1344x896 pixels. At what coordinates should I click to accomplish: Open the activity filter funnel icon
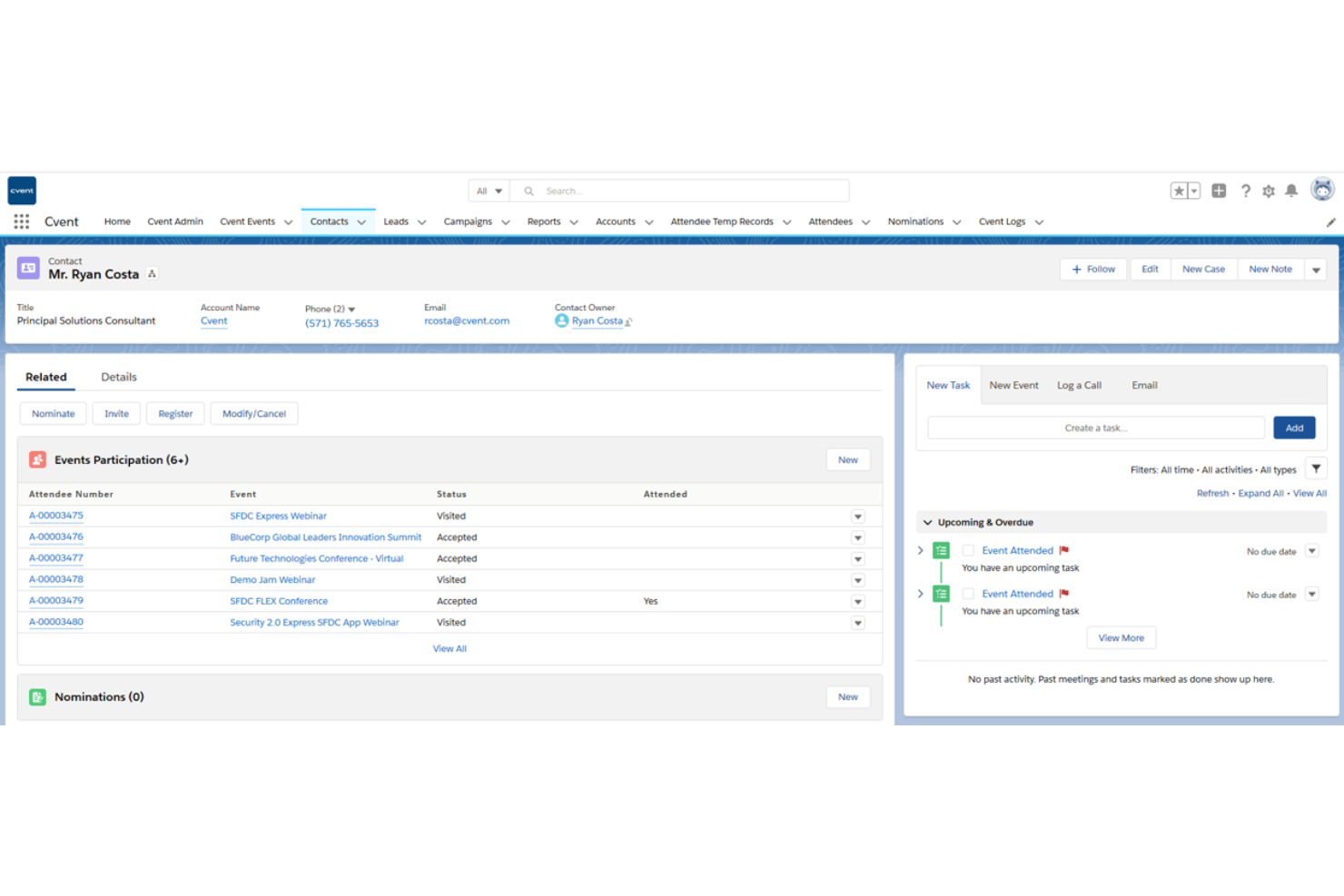[x=1316, y=468]
